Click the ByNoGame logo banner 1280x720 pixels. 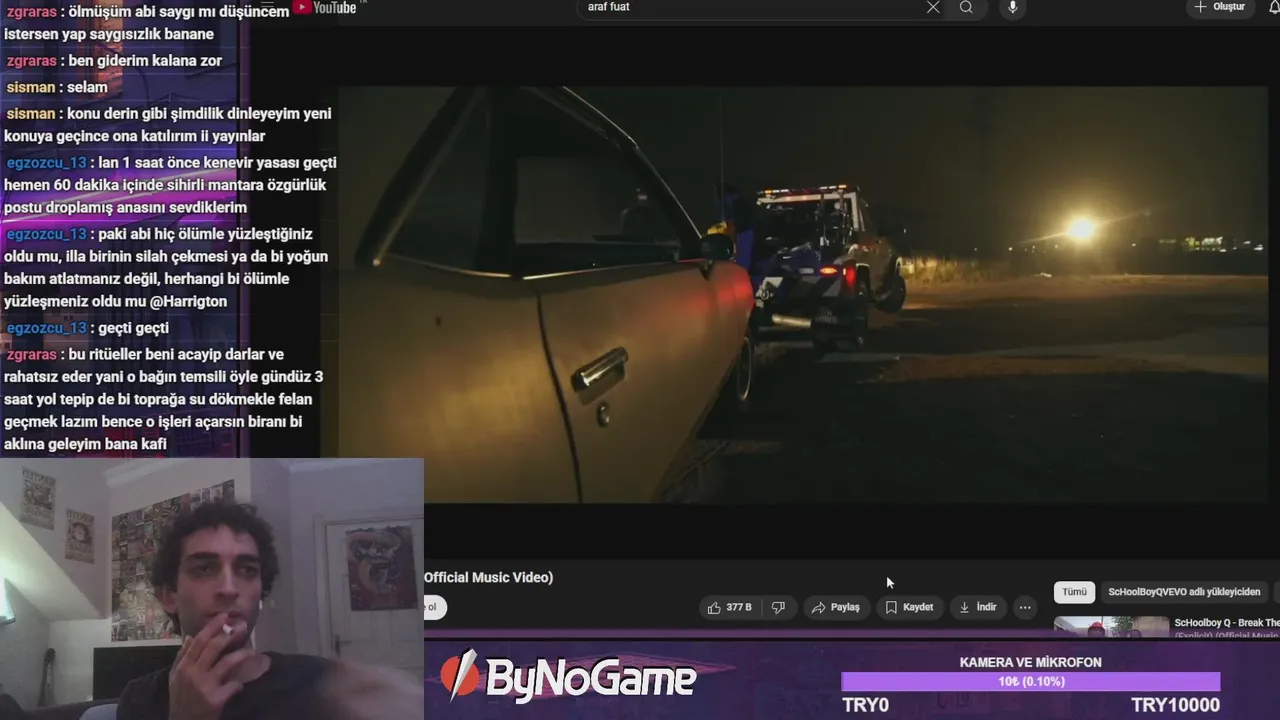tap(567, 679)
